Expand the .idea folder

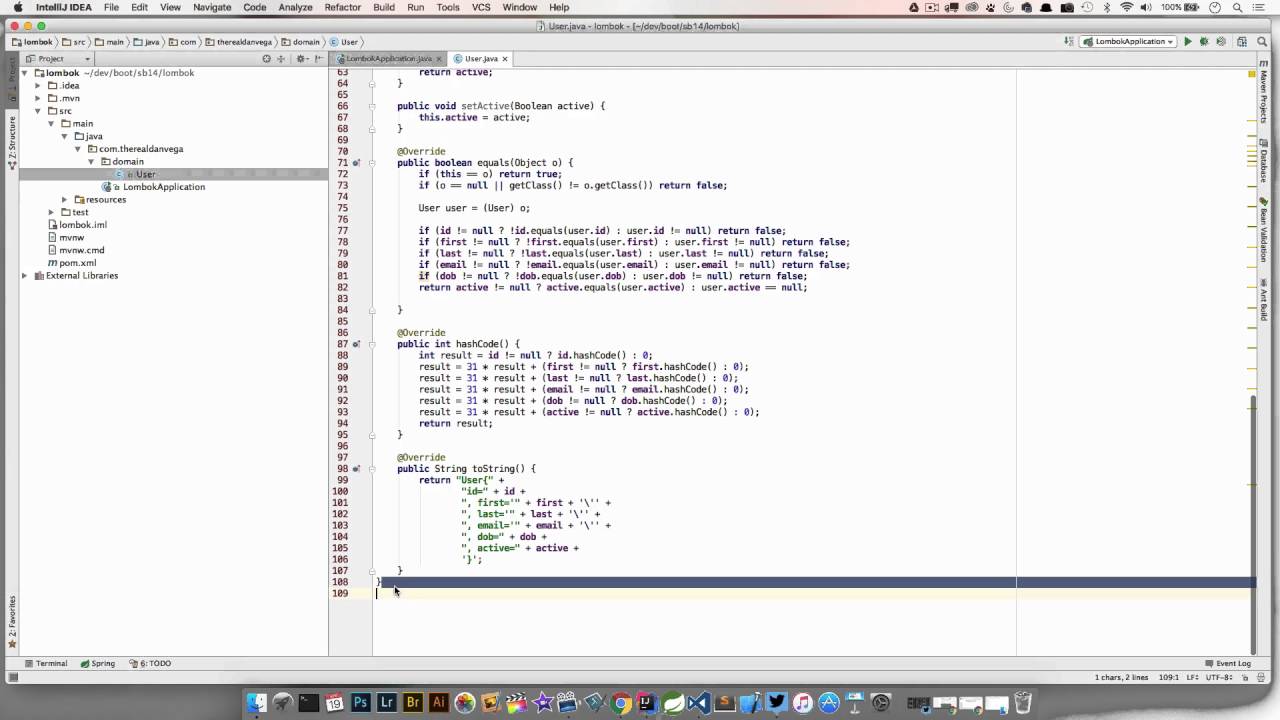click(x=37, y=85)
